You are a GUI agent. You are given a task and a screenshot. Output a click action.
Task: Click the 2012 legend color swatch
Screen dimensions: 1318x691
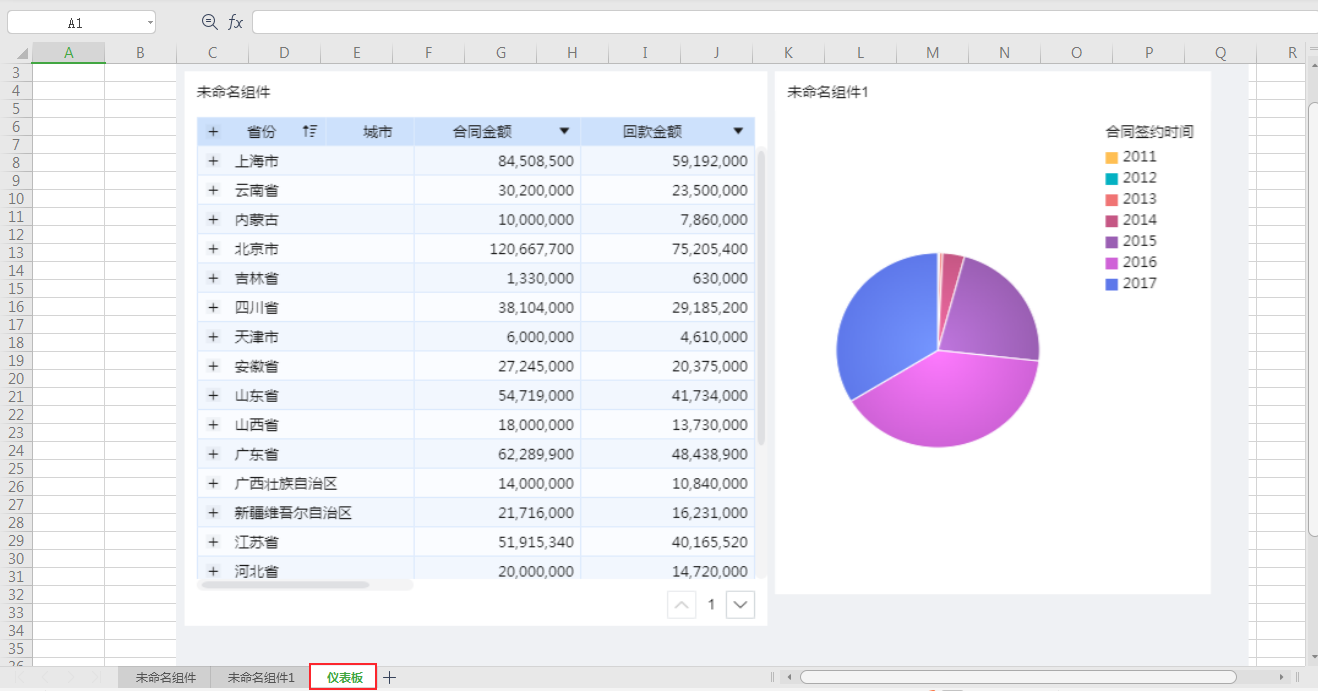point(1112,178)
